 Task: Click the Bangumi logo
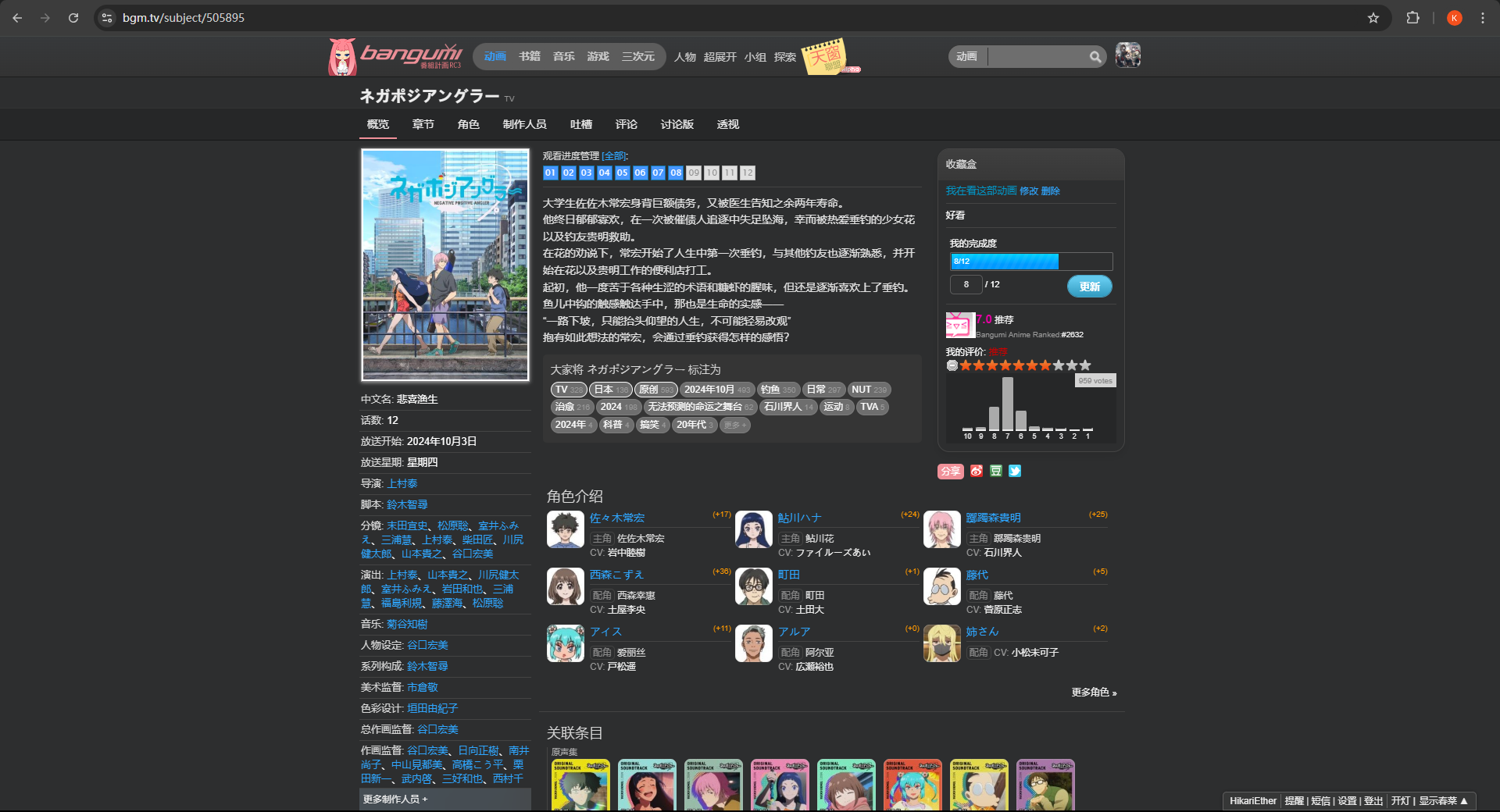tap(395, 56)
